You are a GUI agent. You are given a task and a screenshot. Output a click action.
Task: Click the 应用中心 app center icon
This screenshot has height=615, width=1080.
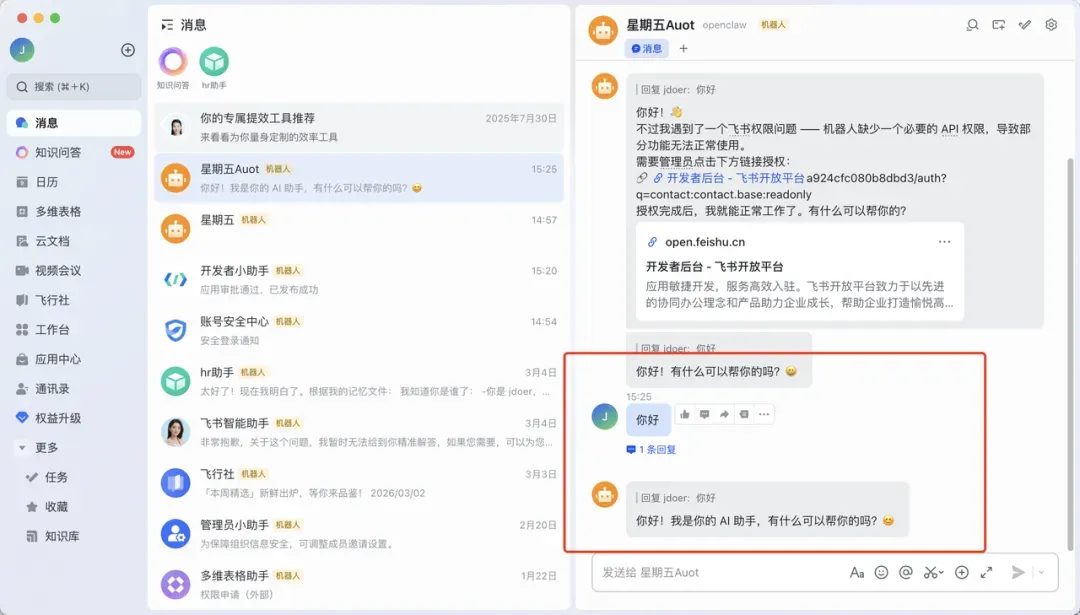pyautogui.click(x=22, y=359)
